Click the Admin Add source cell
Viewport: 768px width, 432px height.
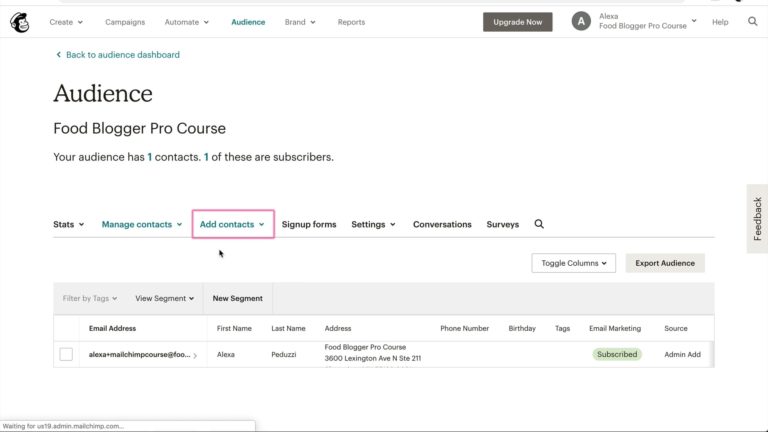coord(682,354)
